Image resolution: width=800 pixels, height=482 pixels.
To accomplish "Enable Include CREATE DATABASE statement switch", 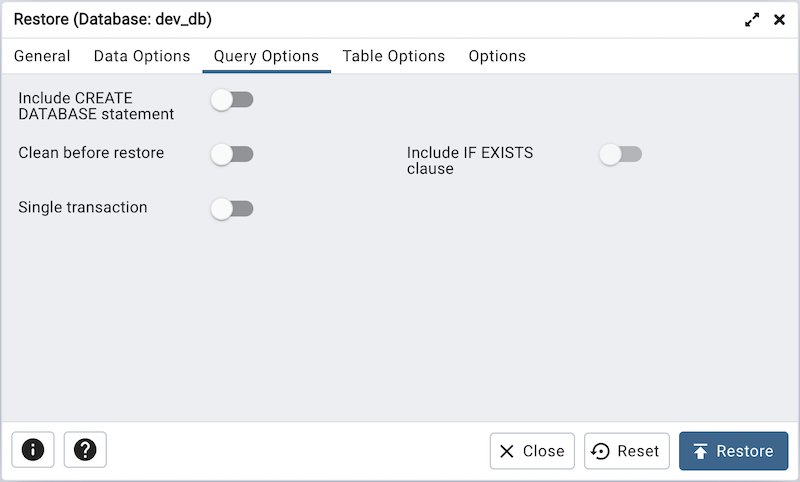I will (232, 99).
